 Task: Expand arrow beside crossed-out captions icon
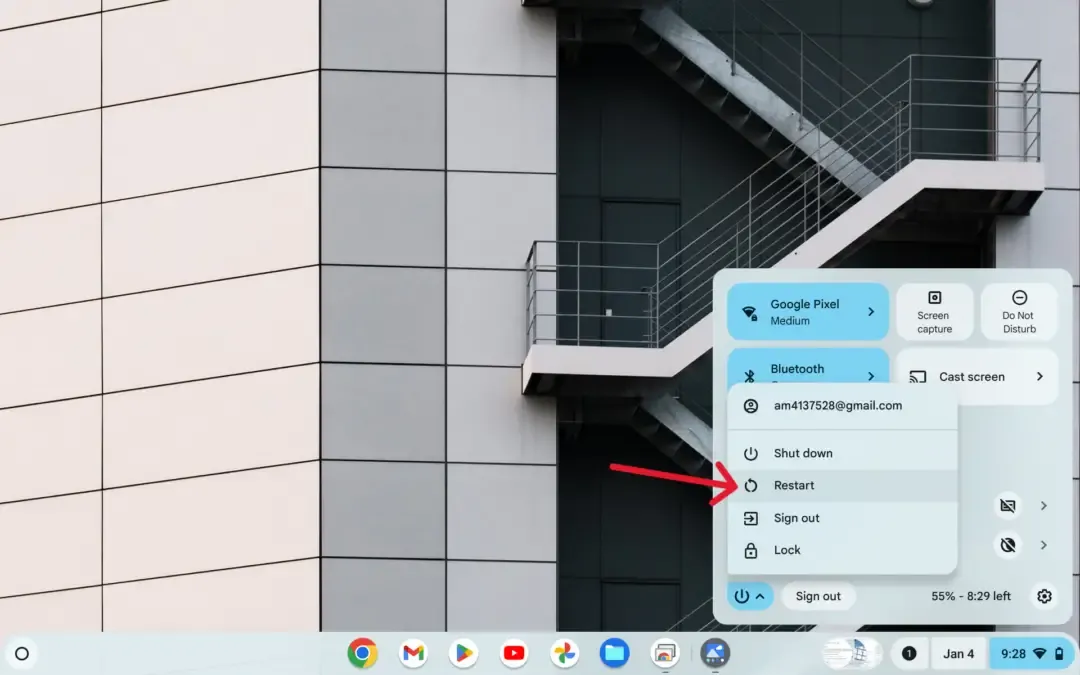coord(1043,506)
